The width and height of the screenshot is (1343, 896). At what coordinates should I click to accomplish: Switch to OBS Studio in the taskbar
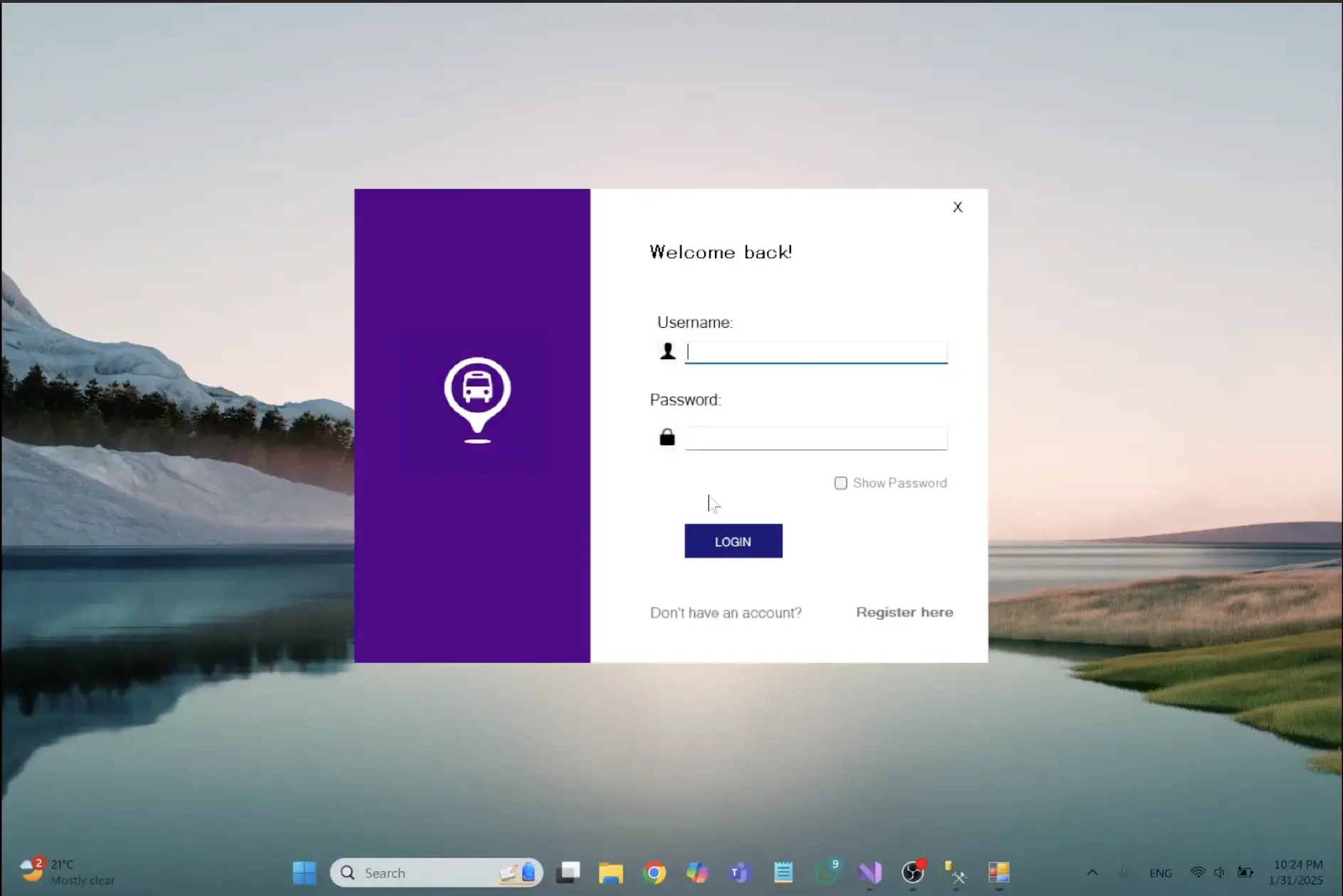(x=913, y=873)
